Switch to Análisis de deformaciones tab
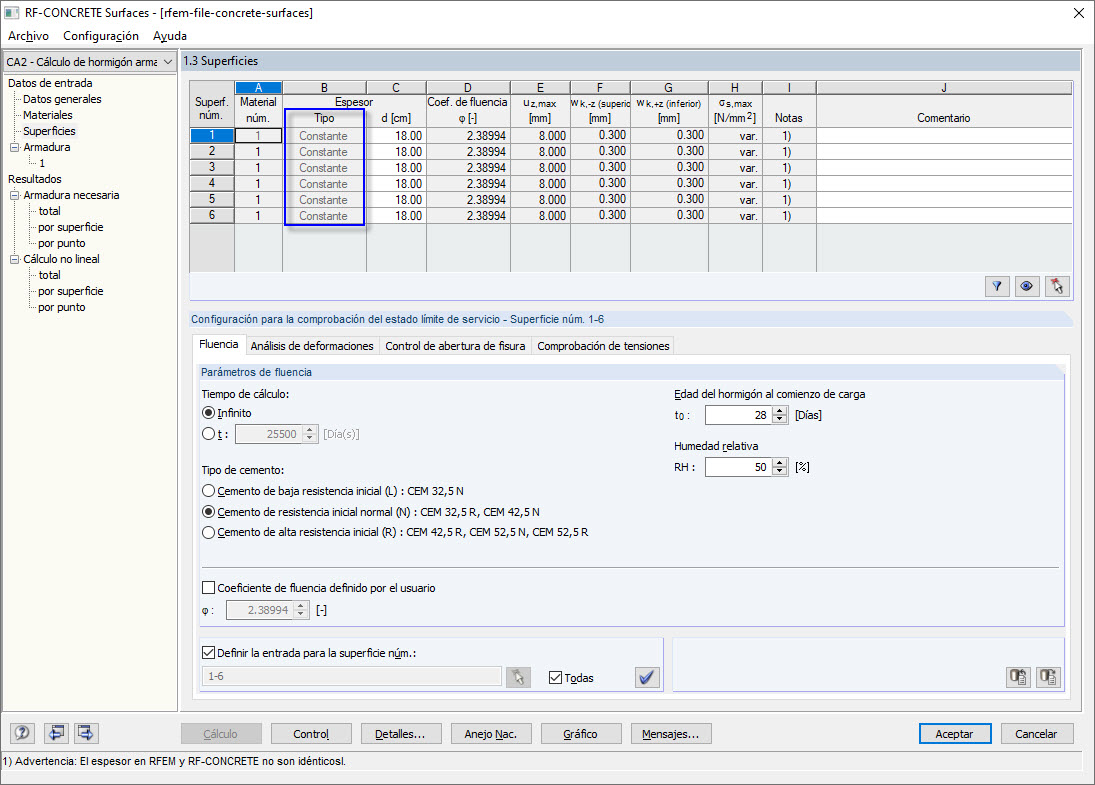 coord(311,346)
